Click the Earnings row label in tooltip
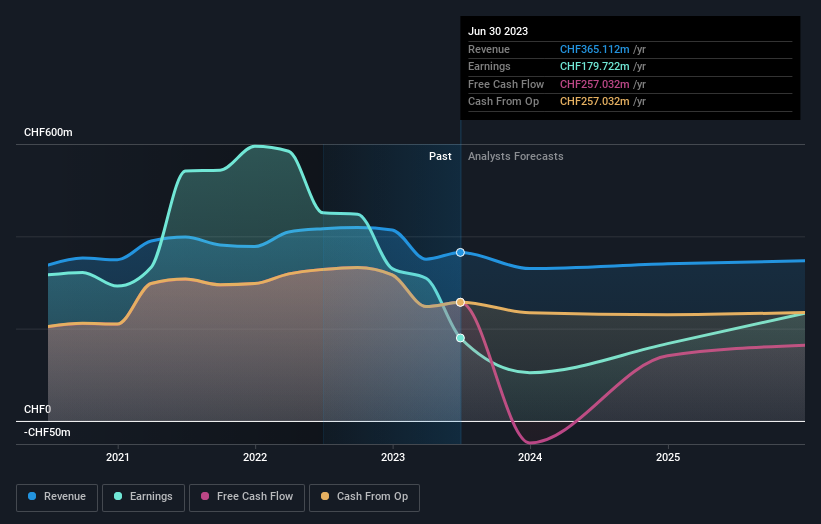The image size is (821, 524). 489,66
